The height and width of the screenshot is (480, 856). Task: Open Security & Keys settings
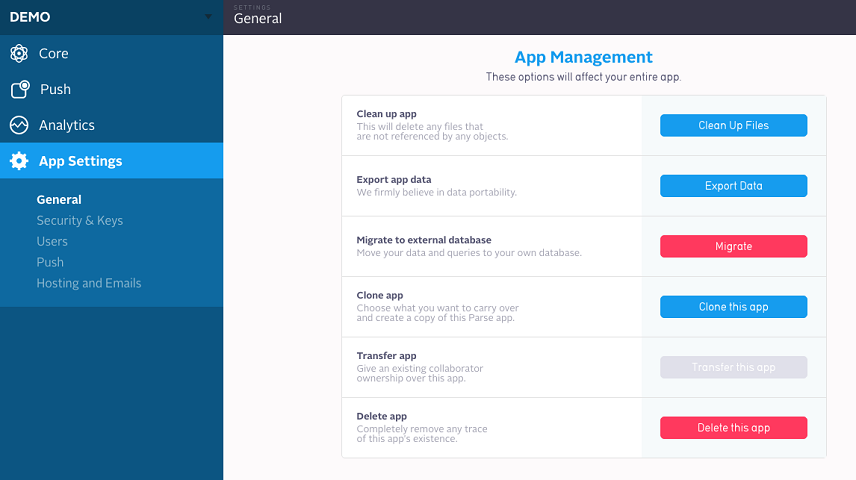coord(80,221)
